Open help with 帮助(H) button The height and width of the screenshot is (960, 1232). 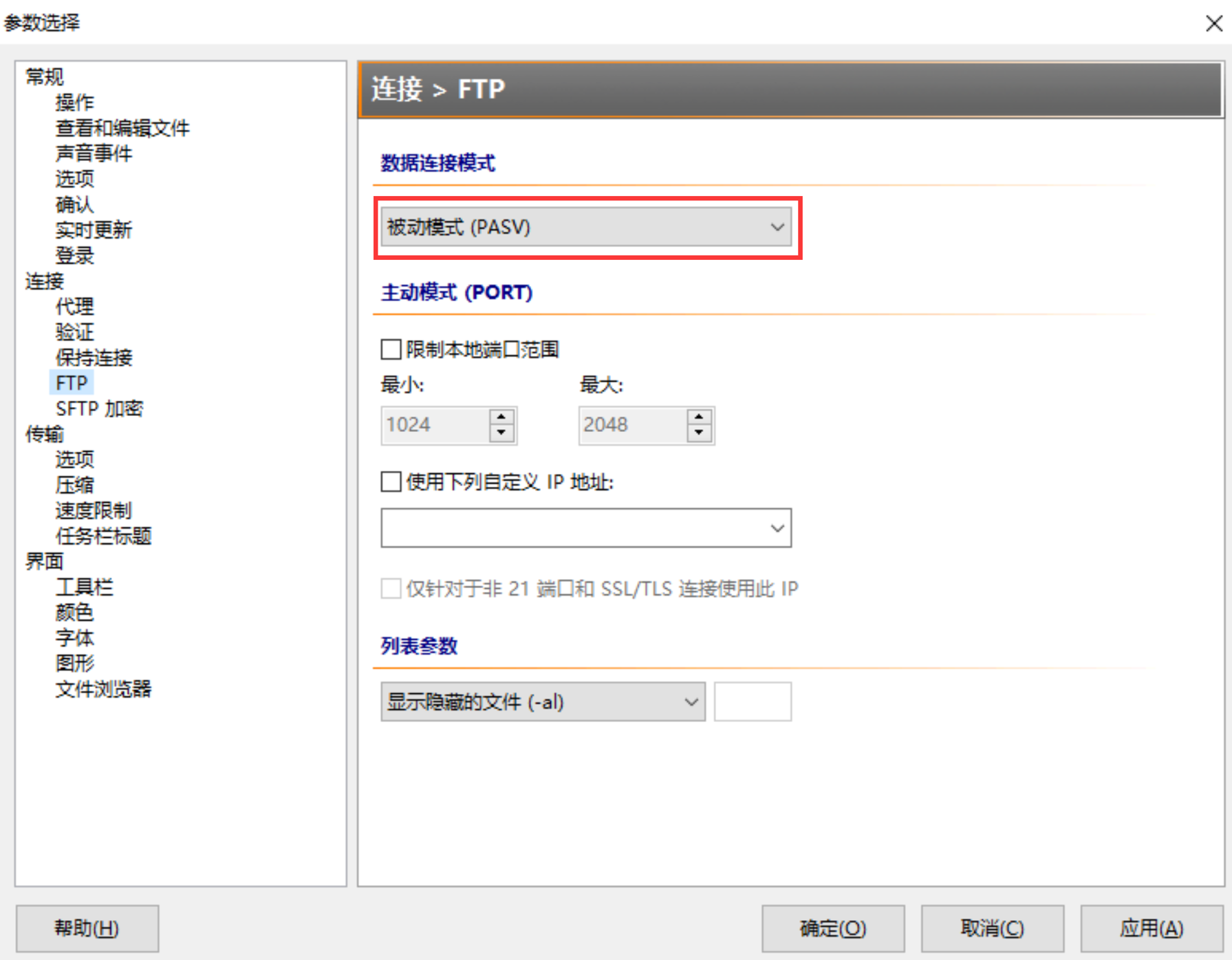click(87, 928)
